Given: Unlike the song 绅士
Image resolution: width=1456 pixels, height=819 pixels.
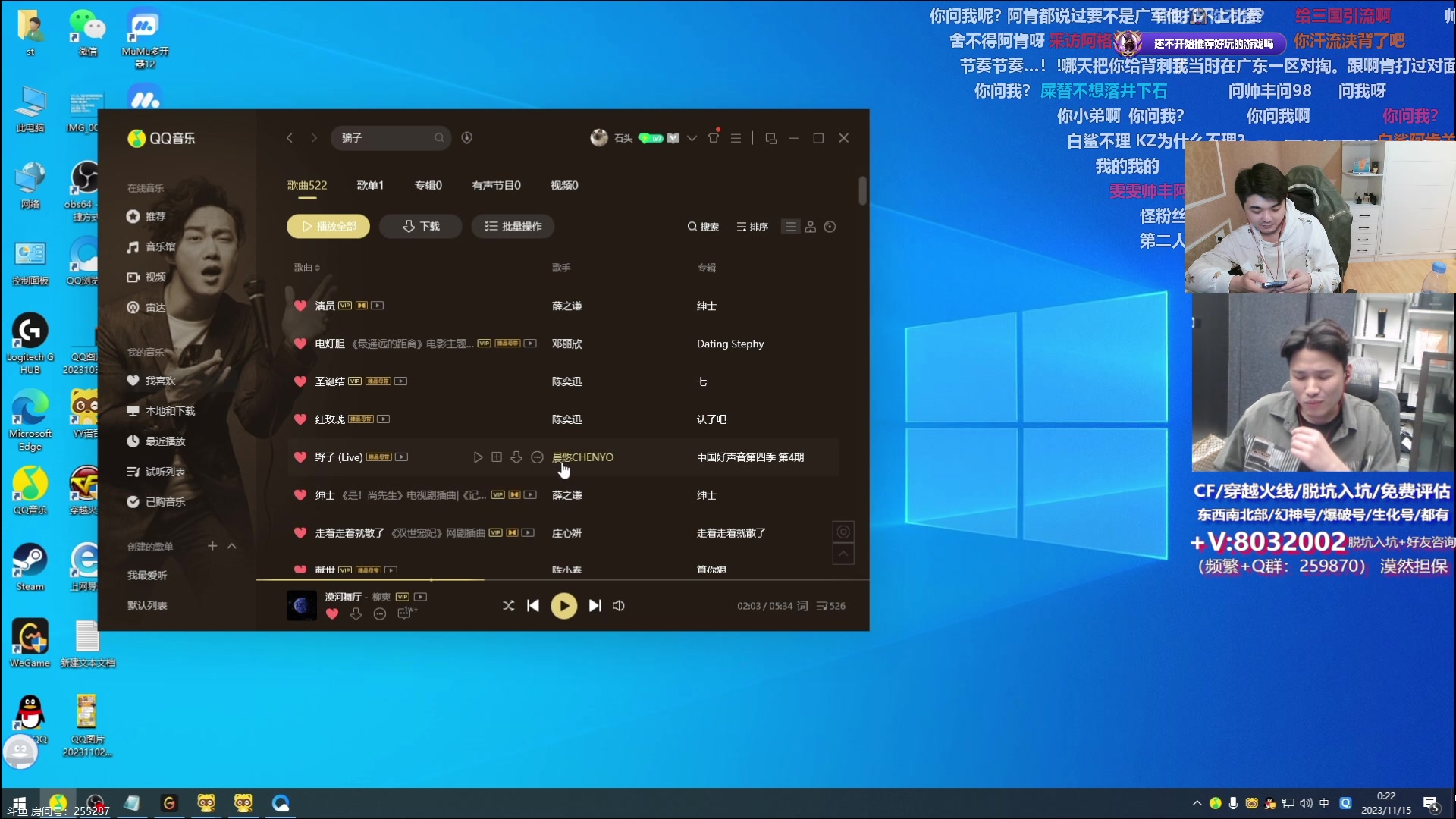Looking at the screenshot, I should pyautogui.click(x=300, y=495).
